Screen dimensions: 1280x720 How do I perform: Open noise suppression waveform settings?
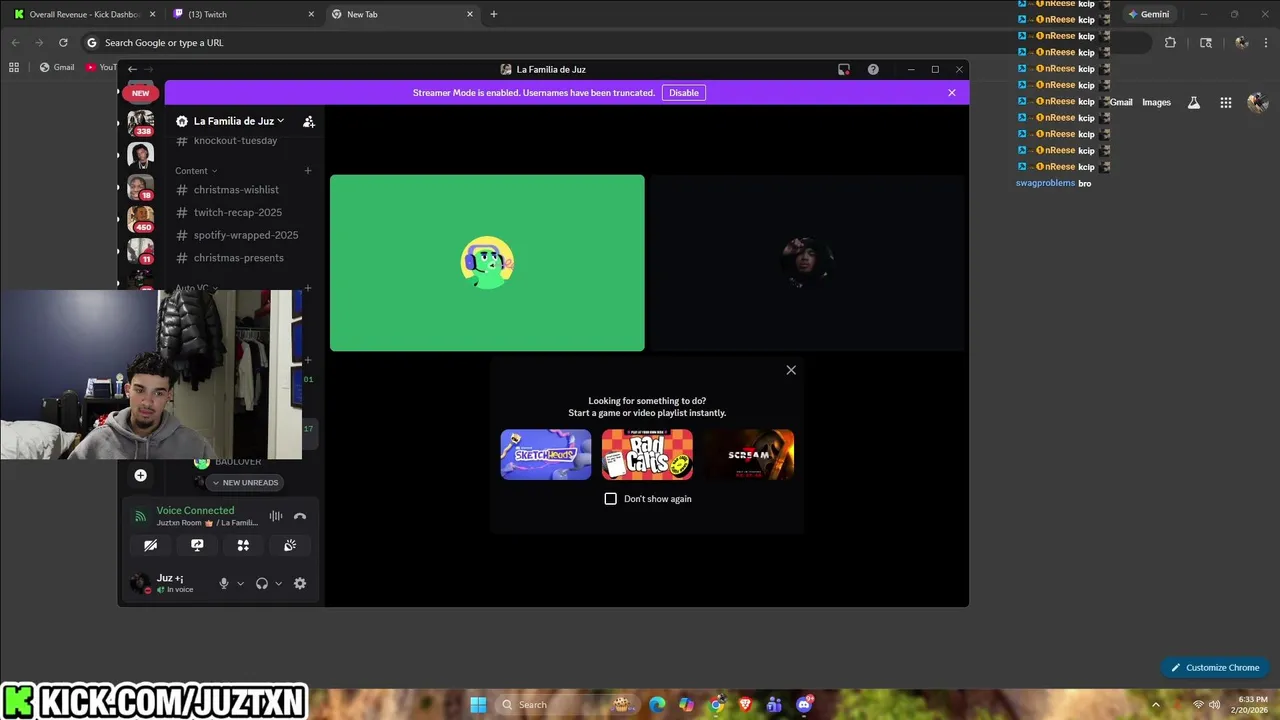[276, 516]
